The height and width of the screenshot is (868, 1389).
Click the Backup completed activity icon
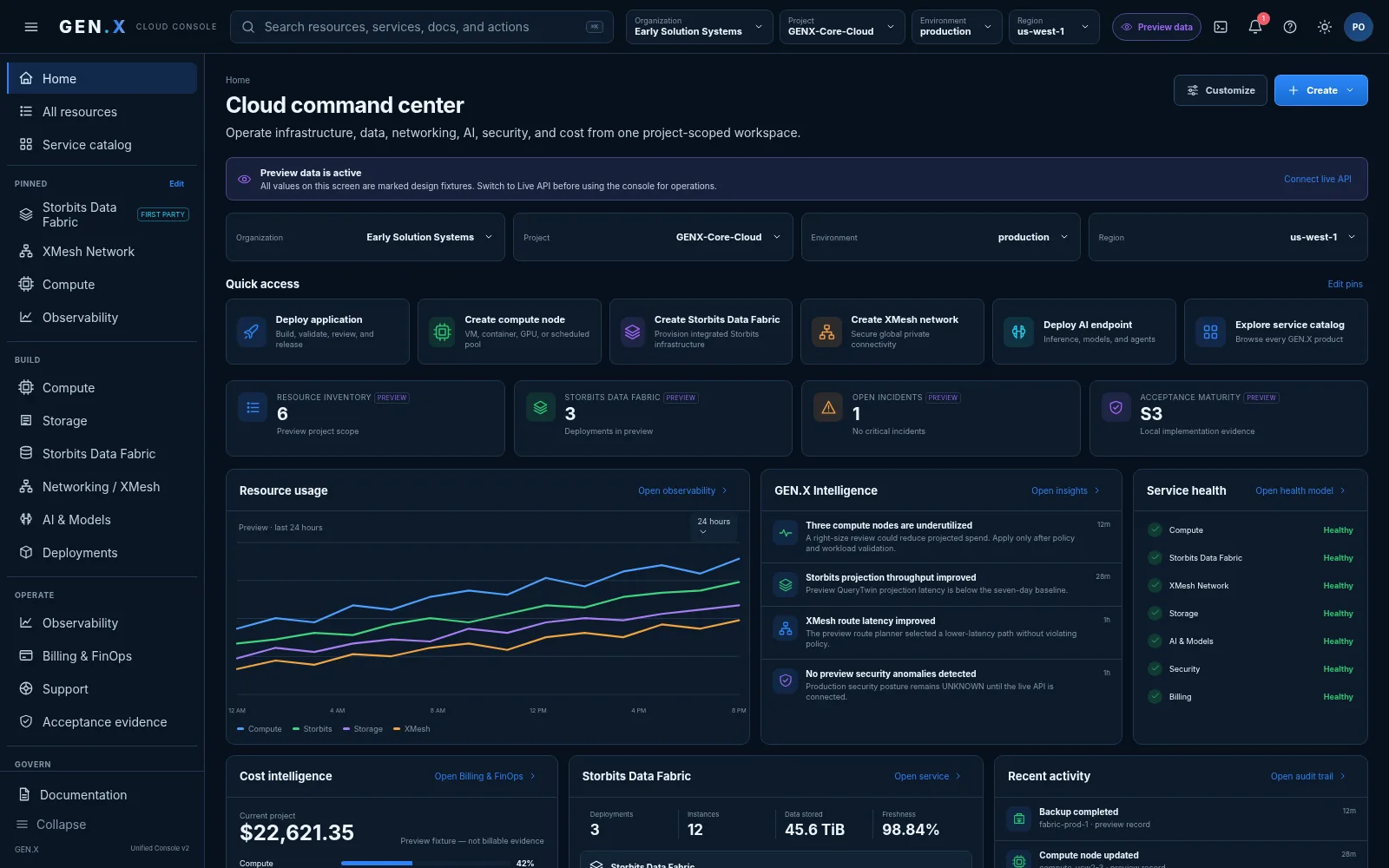[x=1019, y=819]
